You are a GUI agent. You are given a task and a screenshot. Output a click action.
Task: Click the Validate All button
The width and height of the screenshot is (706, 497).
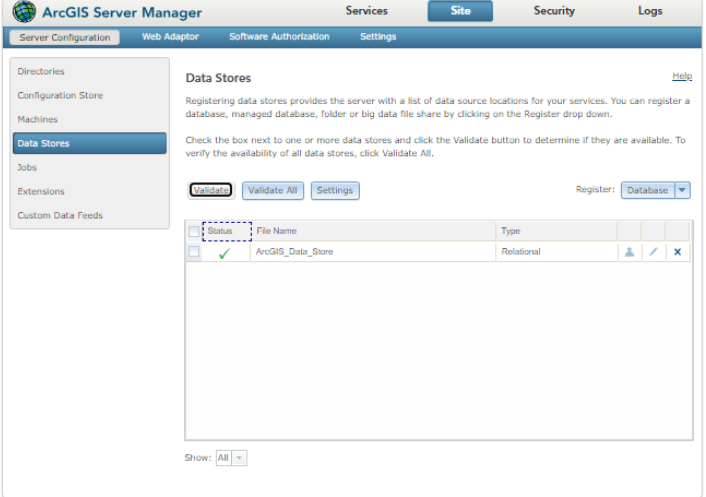[x=272, y=190]
